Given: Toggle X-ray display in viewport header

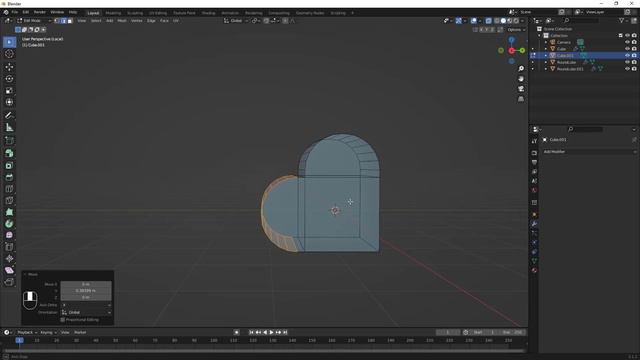Looking at the screenshot, I should click(x=488, y=21).
